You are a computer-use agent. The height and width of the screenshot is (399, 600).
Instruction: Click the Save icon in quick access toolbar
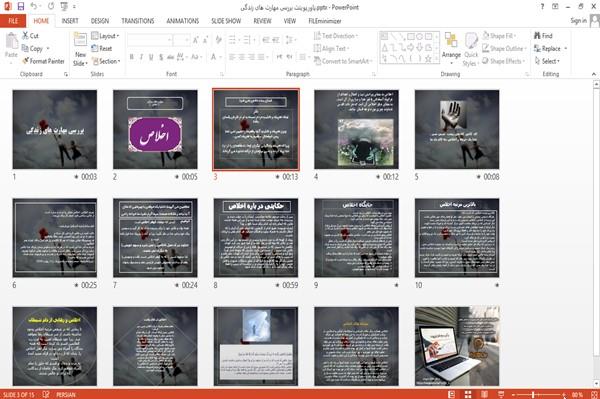(21, 7)
